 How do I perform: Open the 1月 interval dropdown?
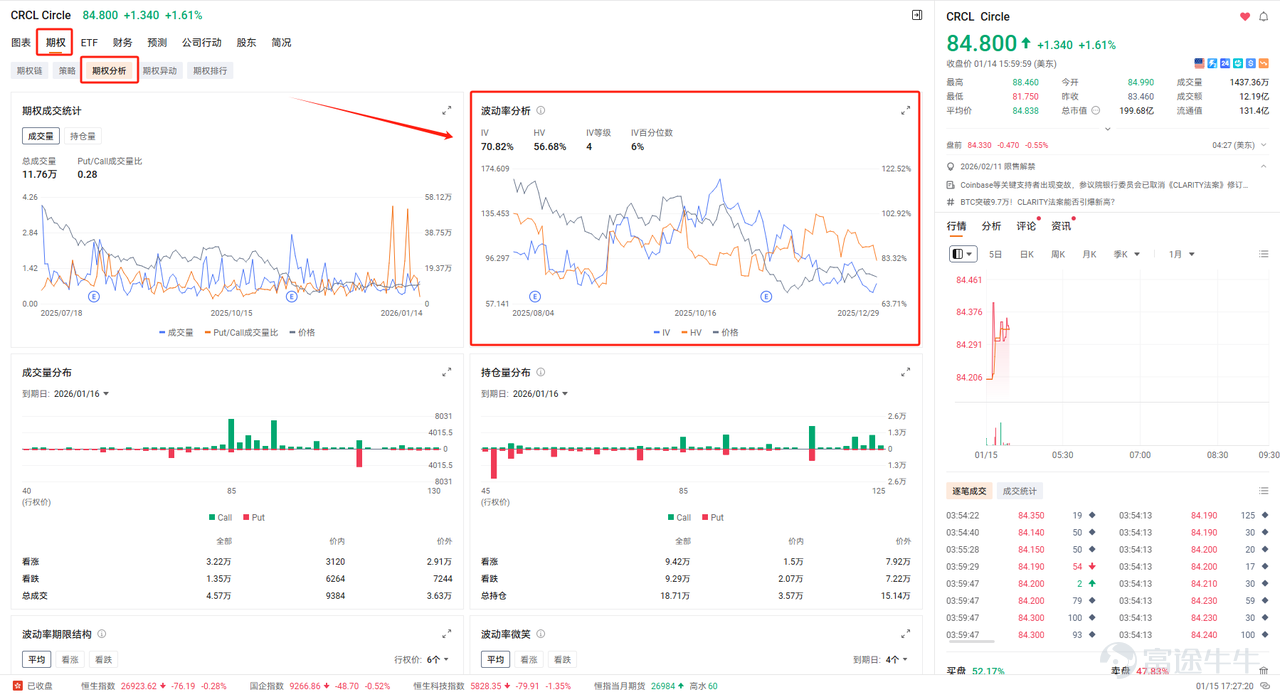coord(1182,254)
